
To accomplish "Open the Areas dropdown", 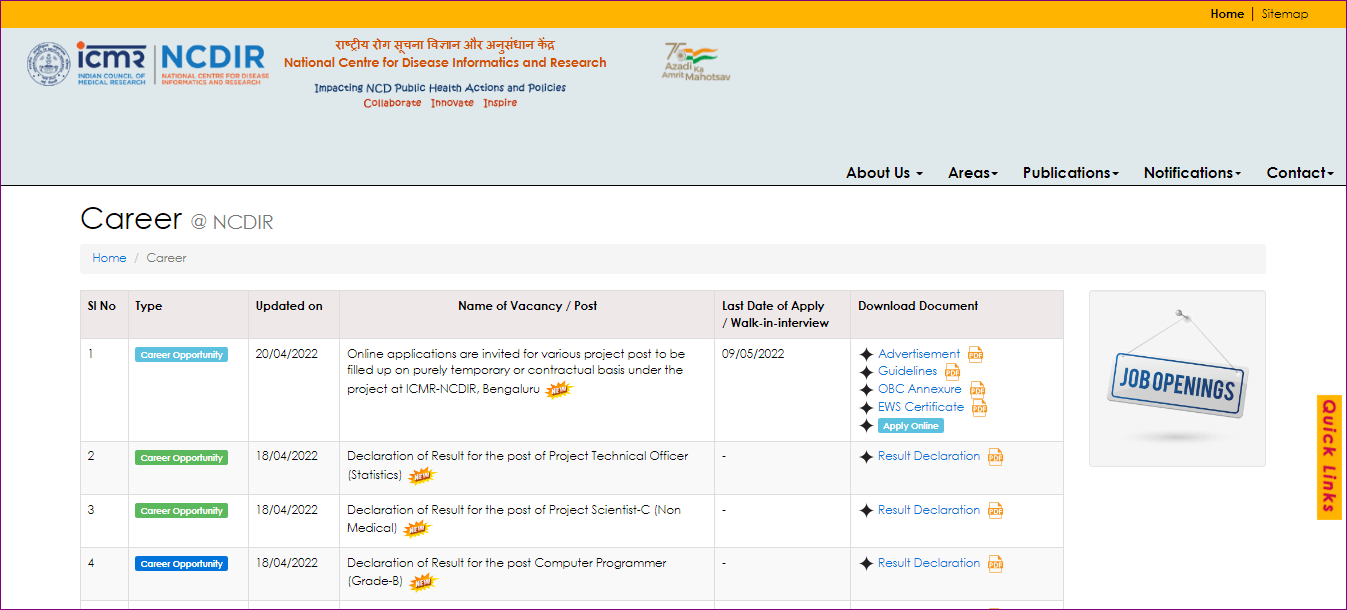I will click(x=971, y=172).
